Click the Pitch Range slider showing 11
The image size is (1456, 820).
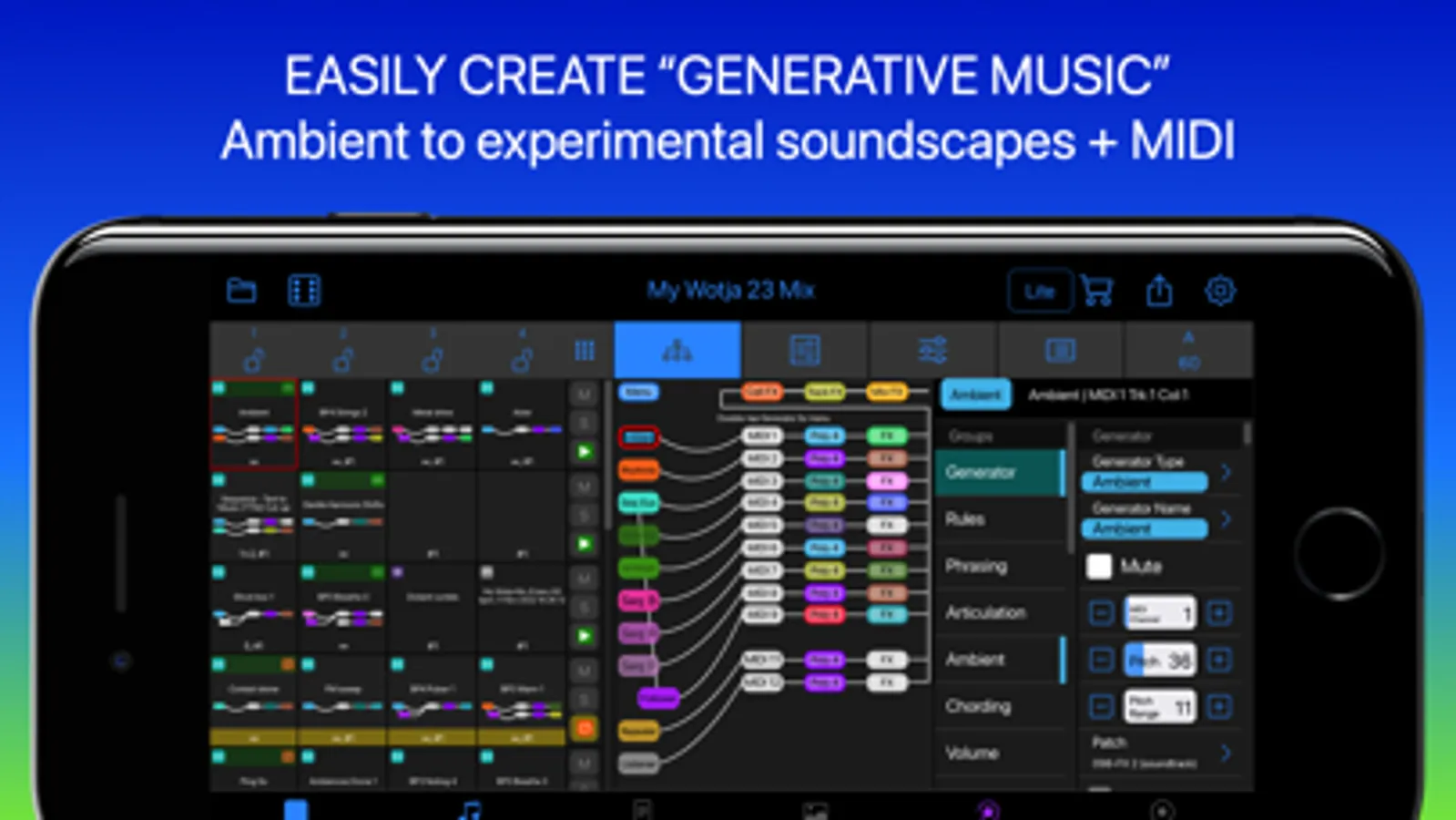click(1160, 706)
